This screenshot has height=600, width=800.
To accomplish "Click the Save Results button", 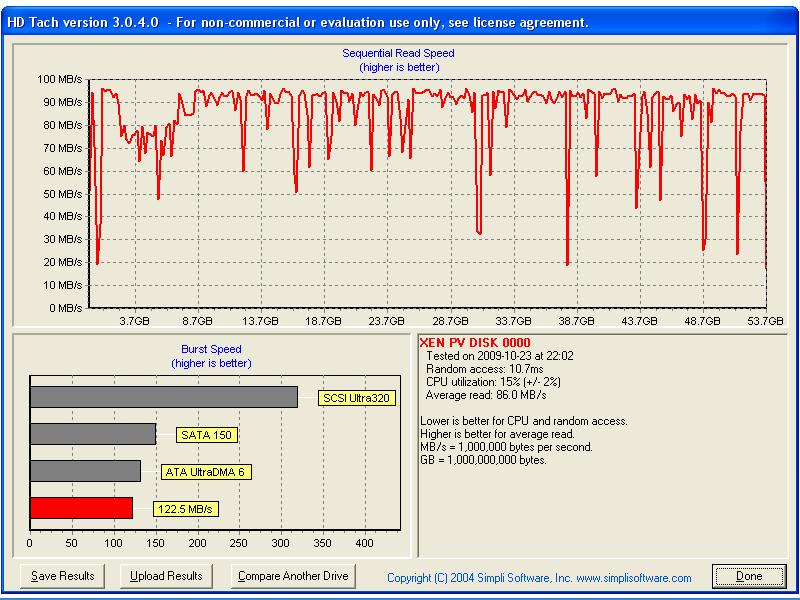I will coord(62,576).
